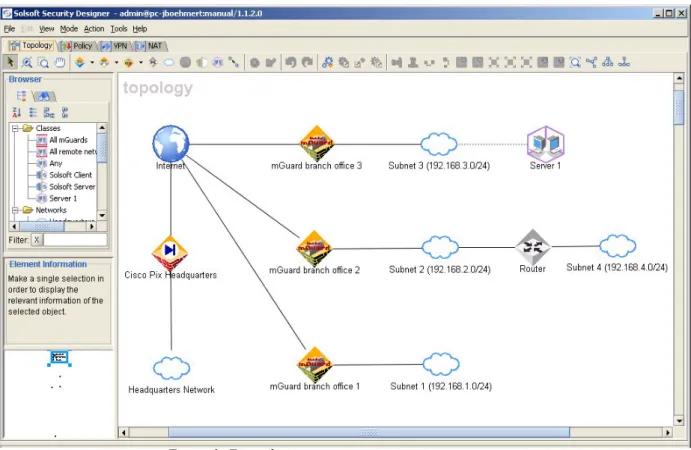Open the Help menu

pyautogui.click(x=140, y=29)
